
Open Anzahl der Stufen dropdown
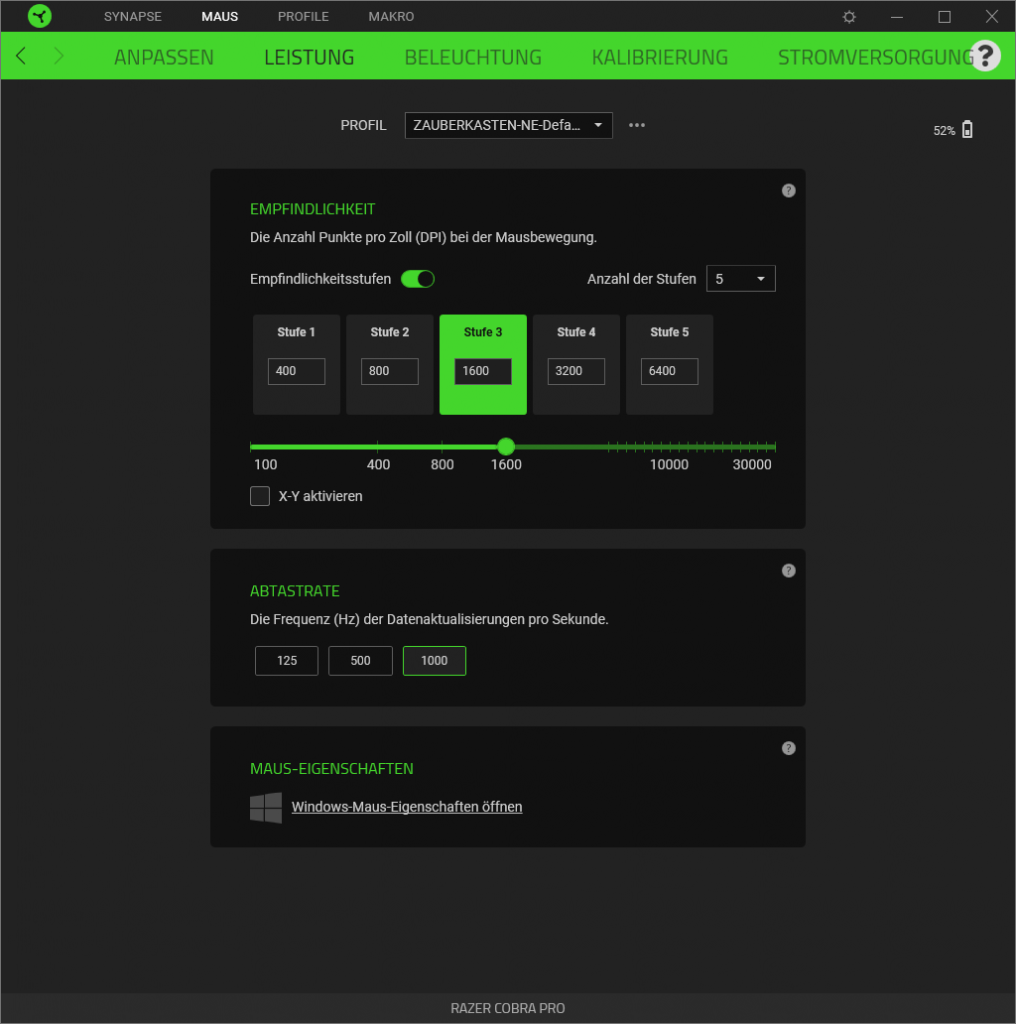coord(740,279)
